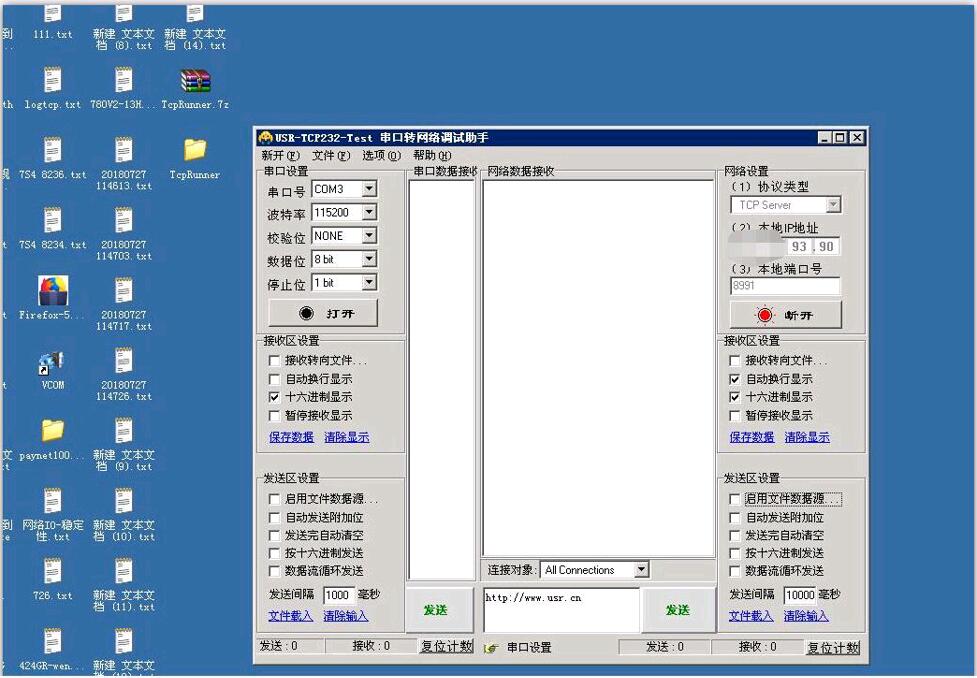
Task: Open the 115200 baud rate dropdown
Action: (369, 212)
